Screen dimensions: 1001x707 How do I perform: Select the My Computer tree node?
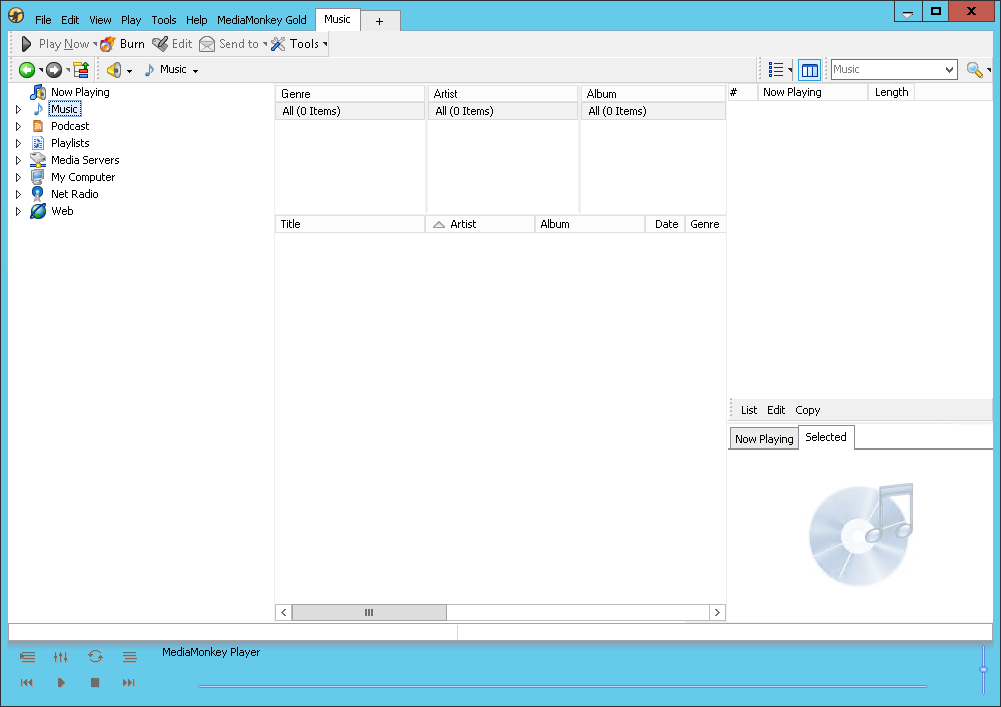83,177
